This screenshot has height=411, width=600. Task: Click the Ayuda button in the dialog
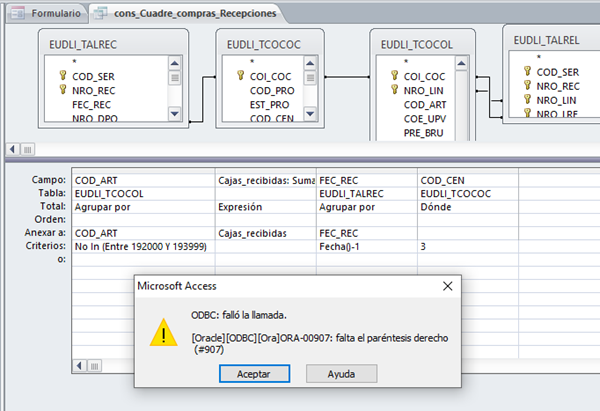click(341, 372)
